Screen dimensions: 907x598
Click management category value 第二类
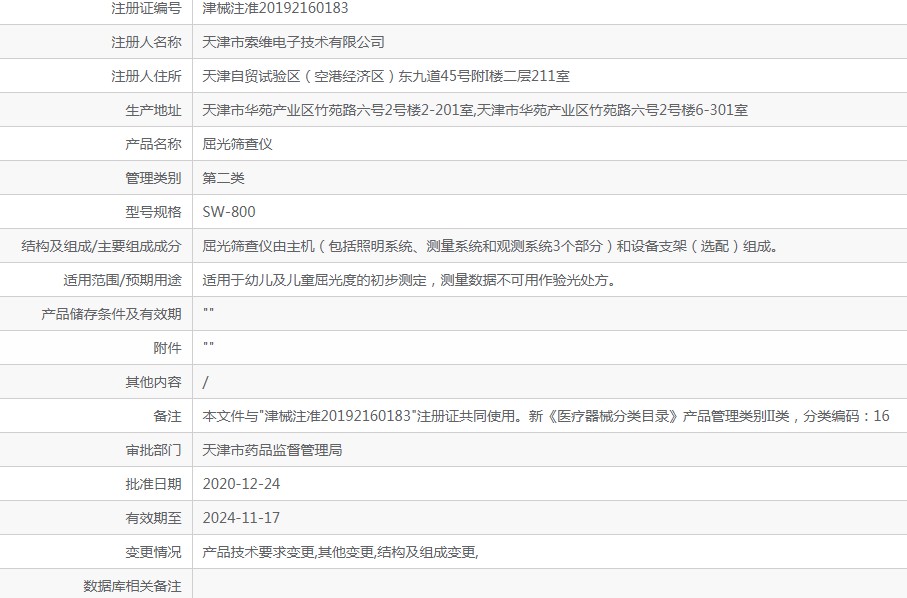pos(223,178)
